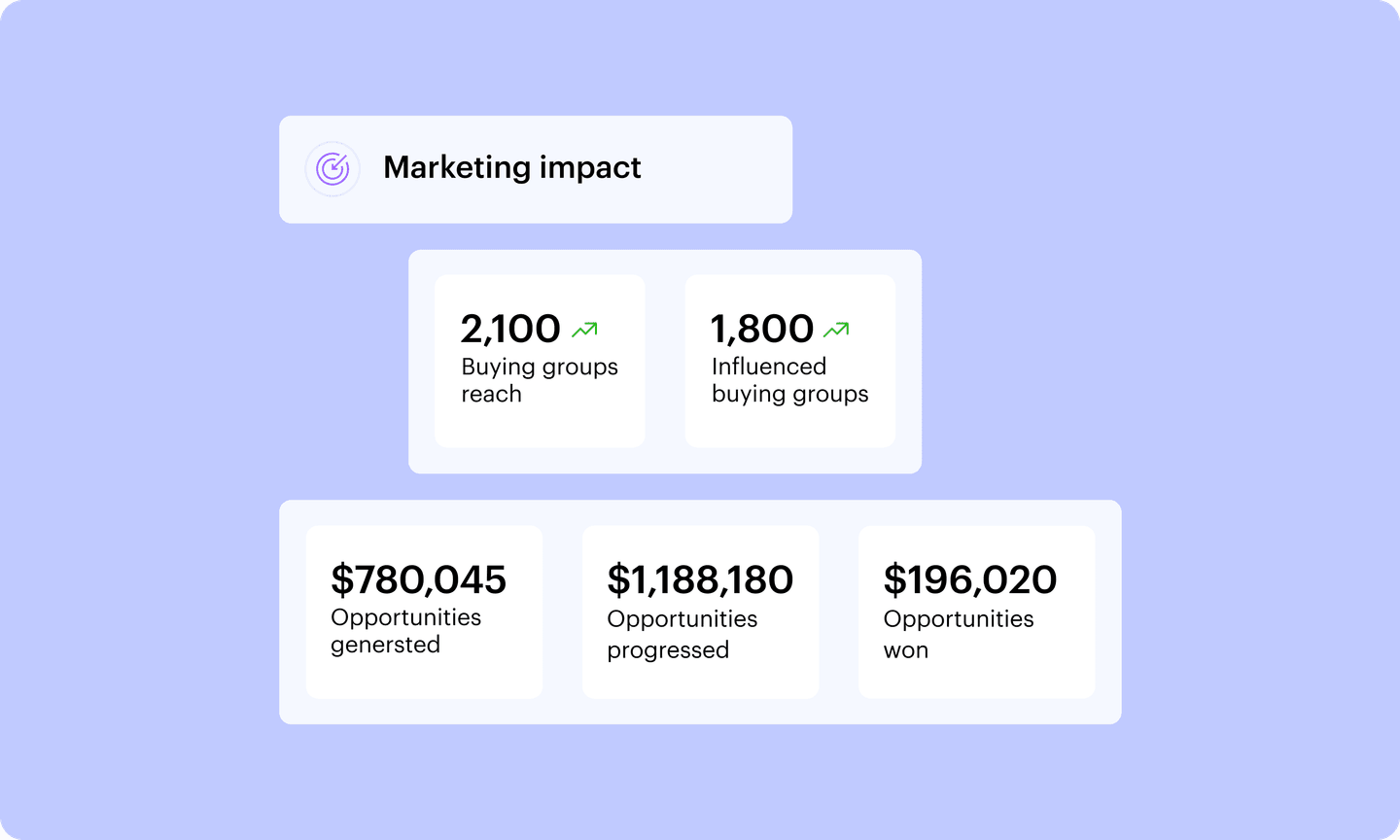This screenshot has height=840, width=1400.
Task: Click the Opportunities genersted label
Action: (x=405, y=631)
